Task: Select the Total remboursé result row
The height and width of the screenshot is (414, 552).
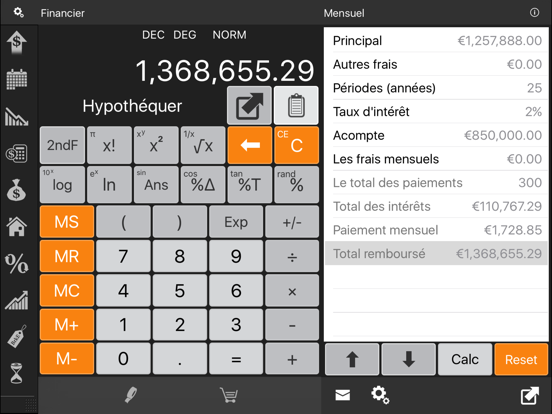Action: 437,253
